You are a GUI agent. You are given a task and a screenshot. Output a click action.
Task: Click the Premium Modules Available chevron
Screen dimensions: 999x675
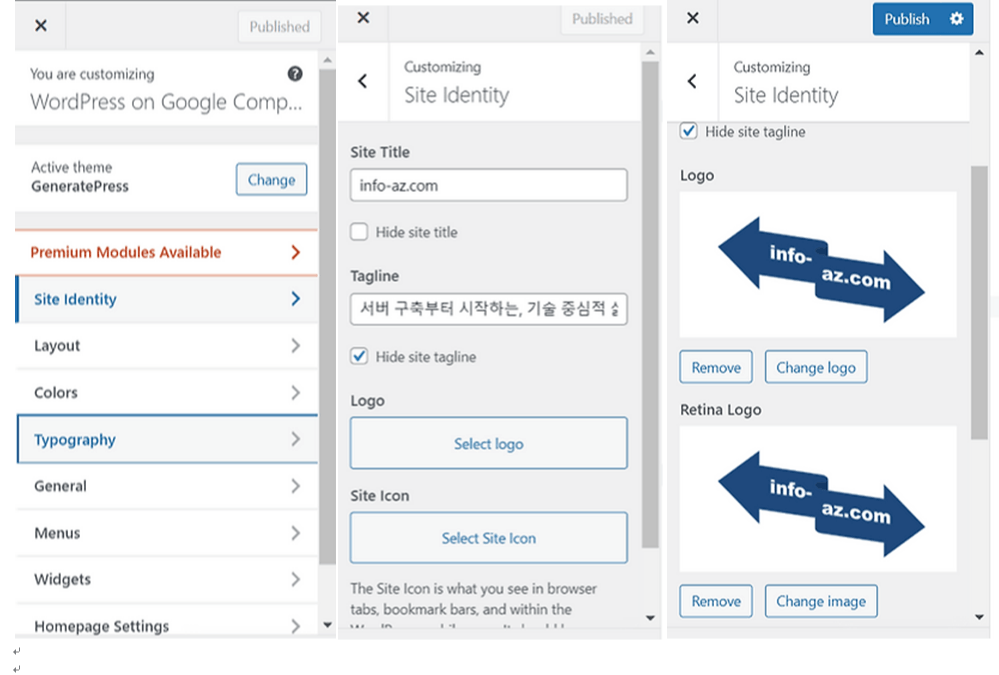click(x=295, y=253)
